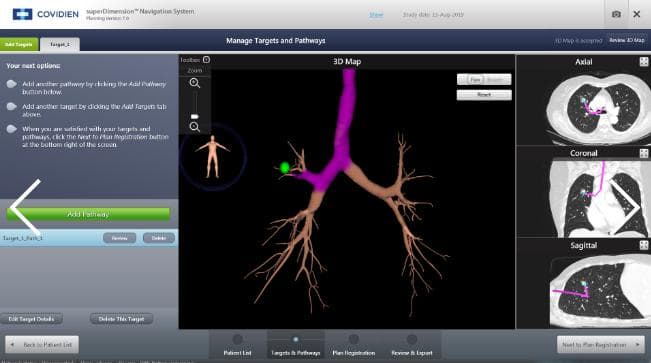Maximize the Sagittal view

point(644,245)
